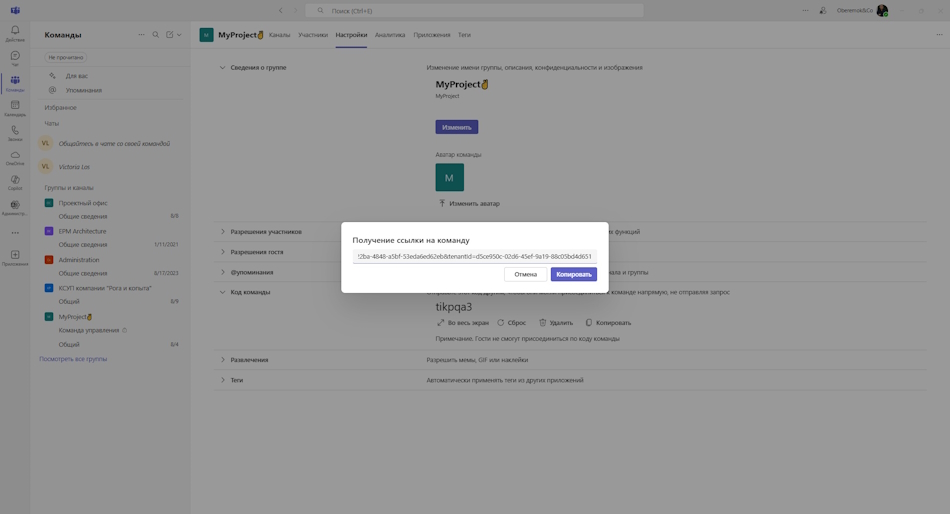Open the Chat icon in the left rail

tap(15, 56)
